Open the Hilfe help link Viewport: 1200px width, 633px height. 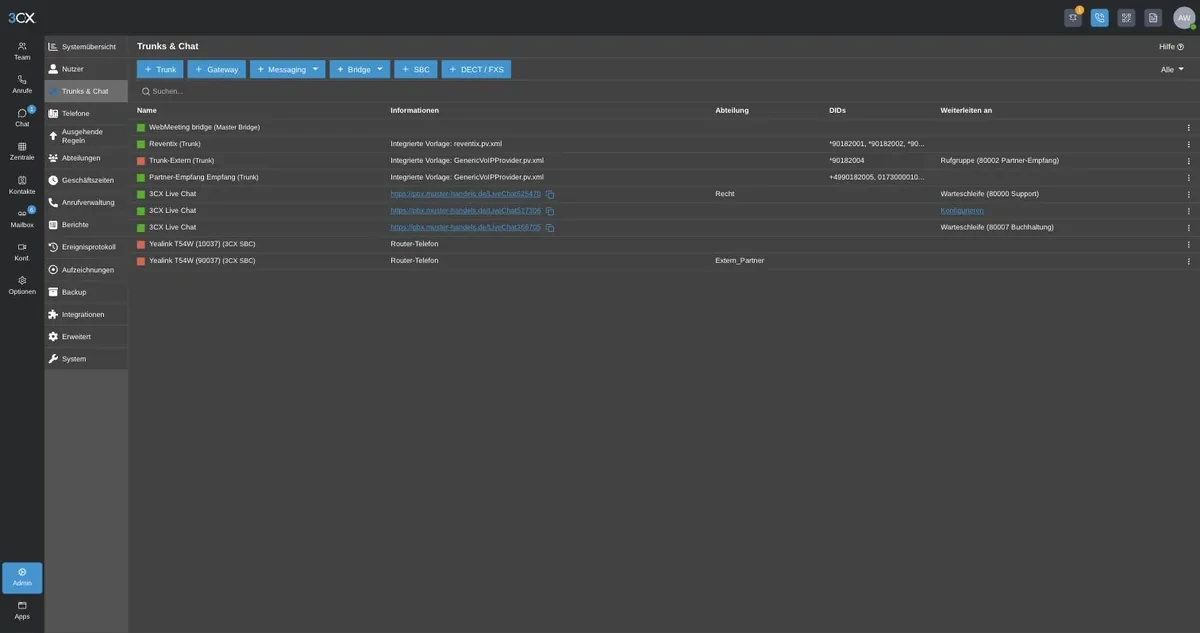[x=1171, y=47]
